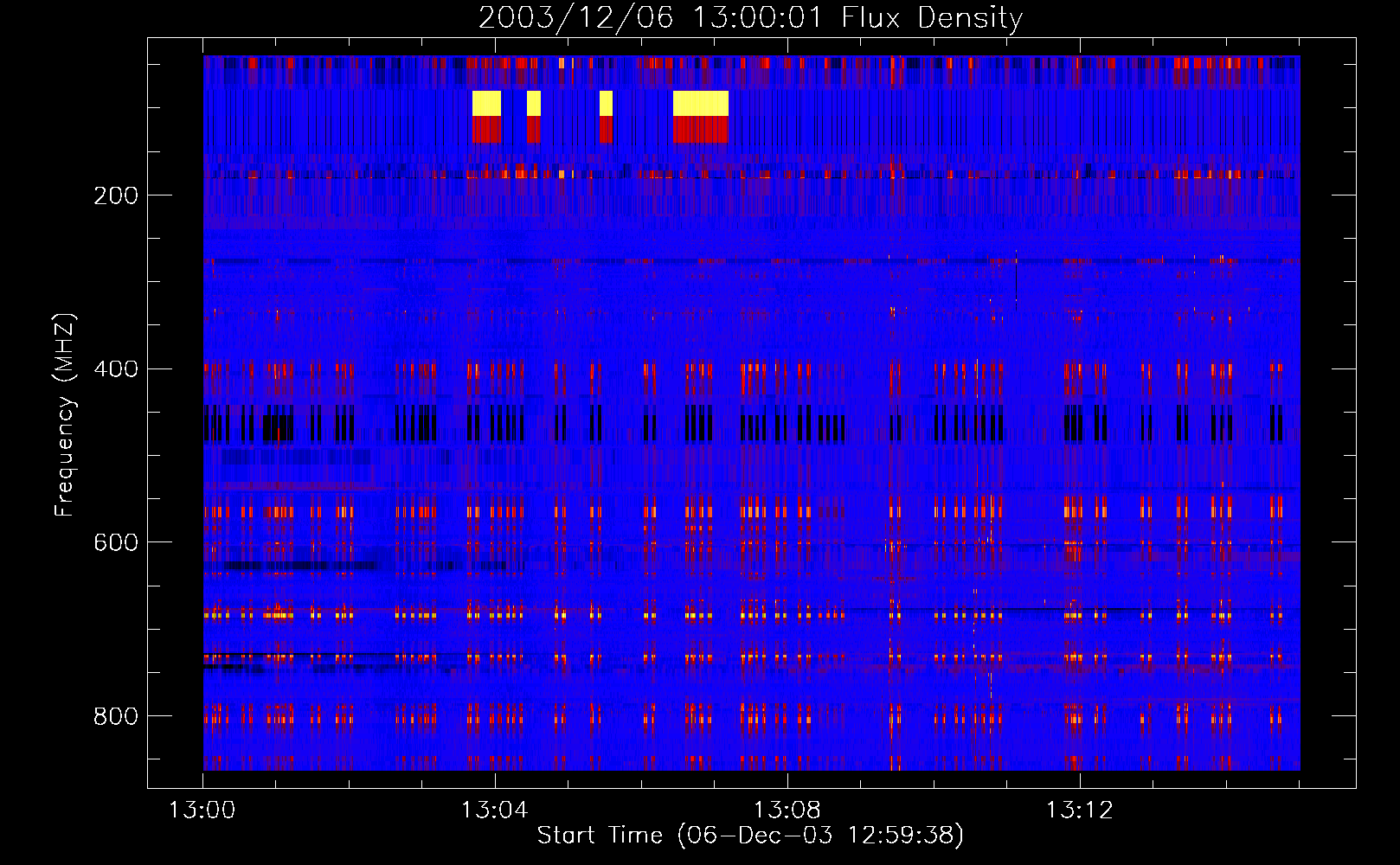Click the 400 frequency tick label
Viewport: 1400px width, 865px height.
(x=116, y=369)
